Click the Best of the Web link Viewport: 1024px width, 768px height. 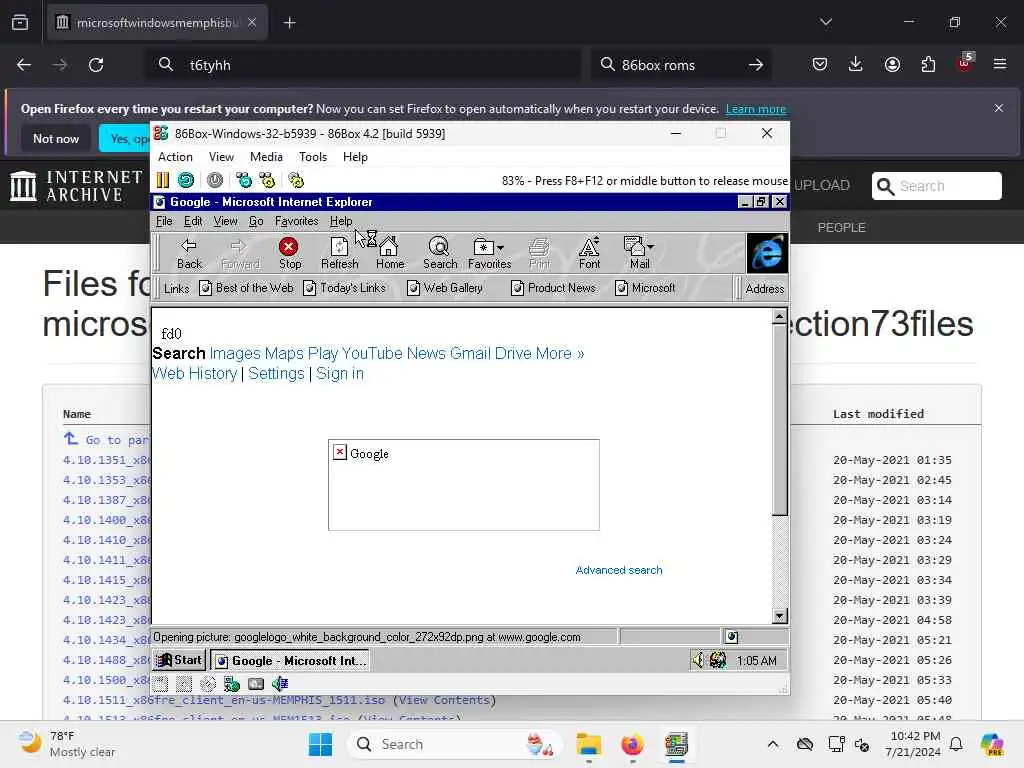tap(246, 288)
